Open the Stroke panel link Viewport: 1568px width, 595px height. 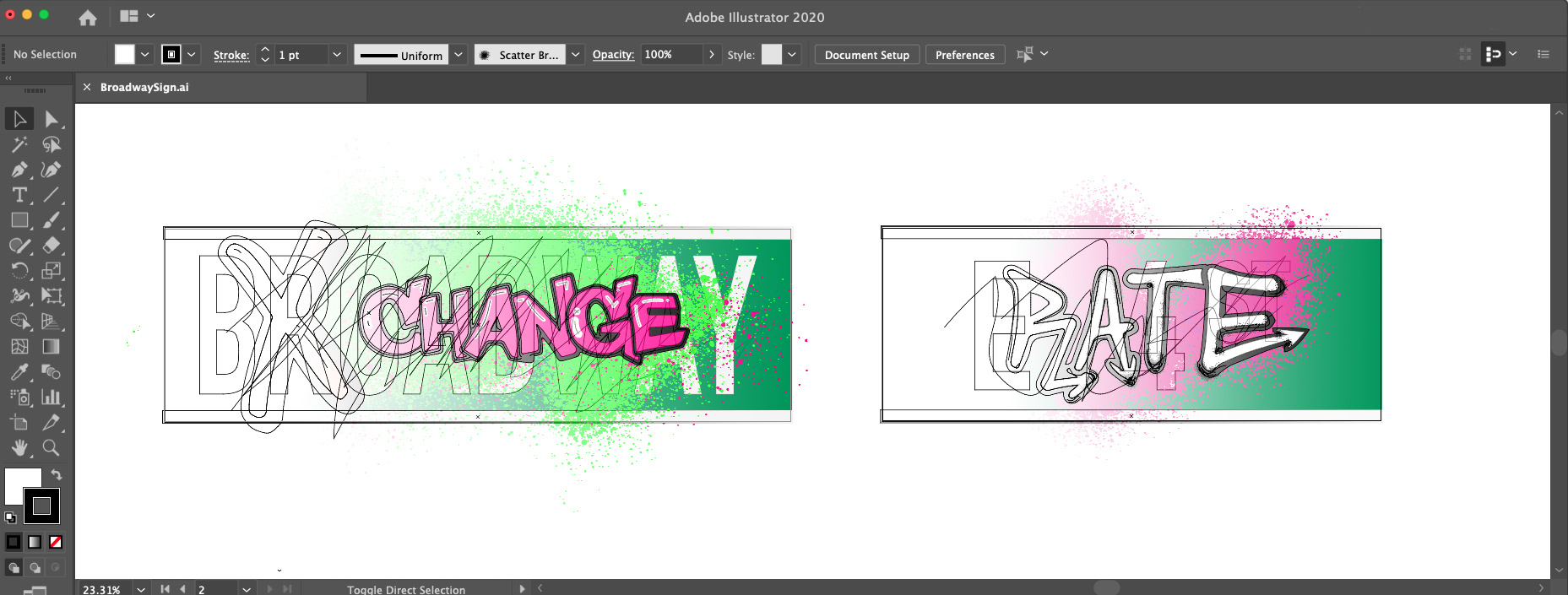pos(231,55)
